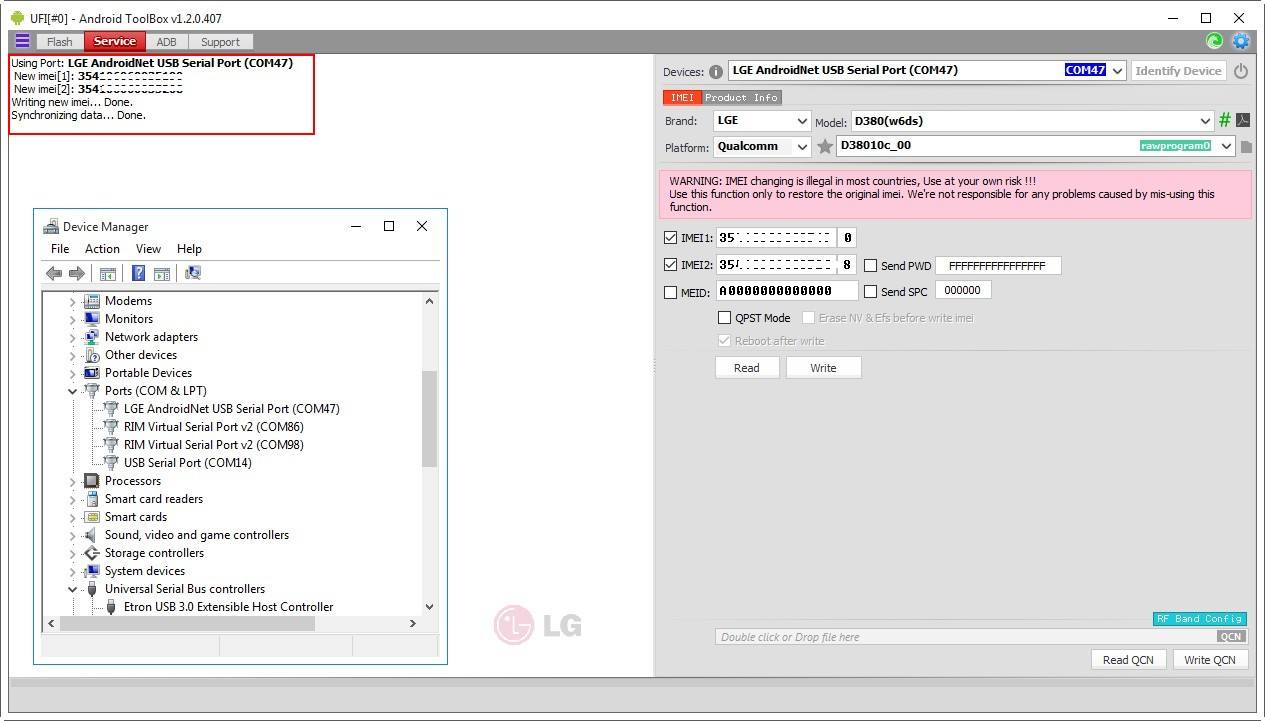
Task: Open the Action menu in Device Manager
Action: (102, 249)
